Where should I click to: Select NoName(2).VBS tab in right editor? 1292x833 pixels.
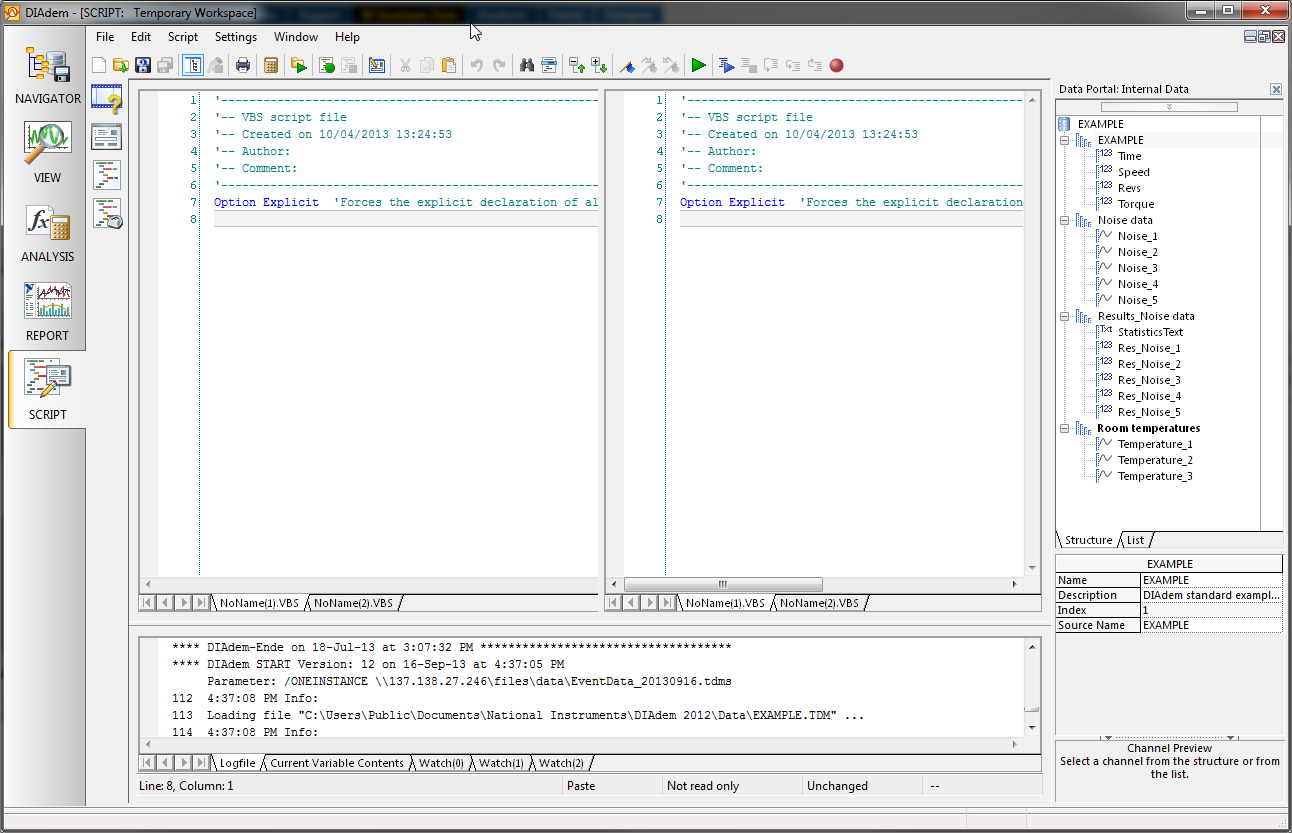pos(820,603)
